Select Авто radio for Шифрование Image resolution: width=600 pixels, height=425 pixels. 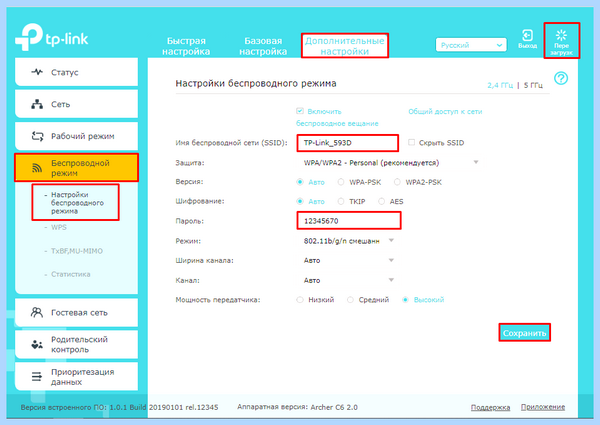(x=300, y=201)
